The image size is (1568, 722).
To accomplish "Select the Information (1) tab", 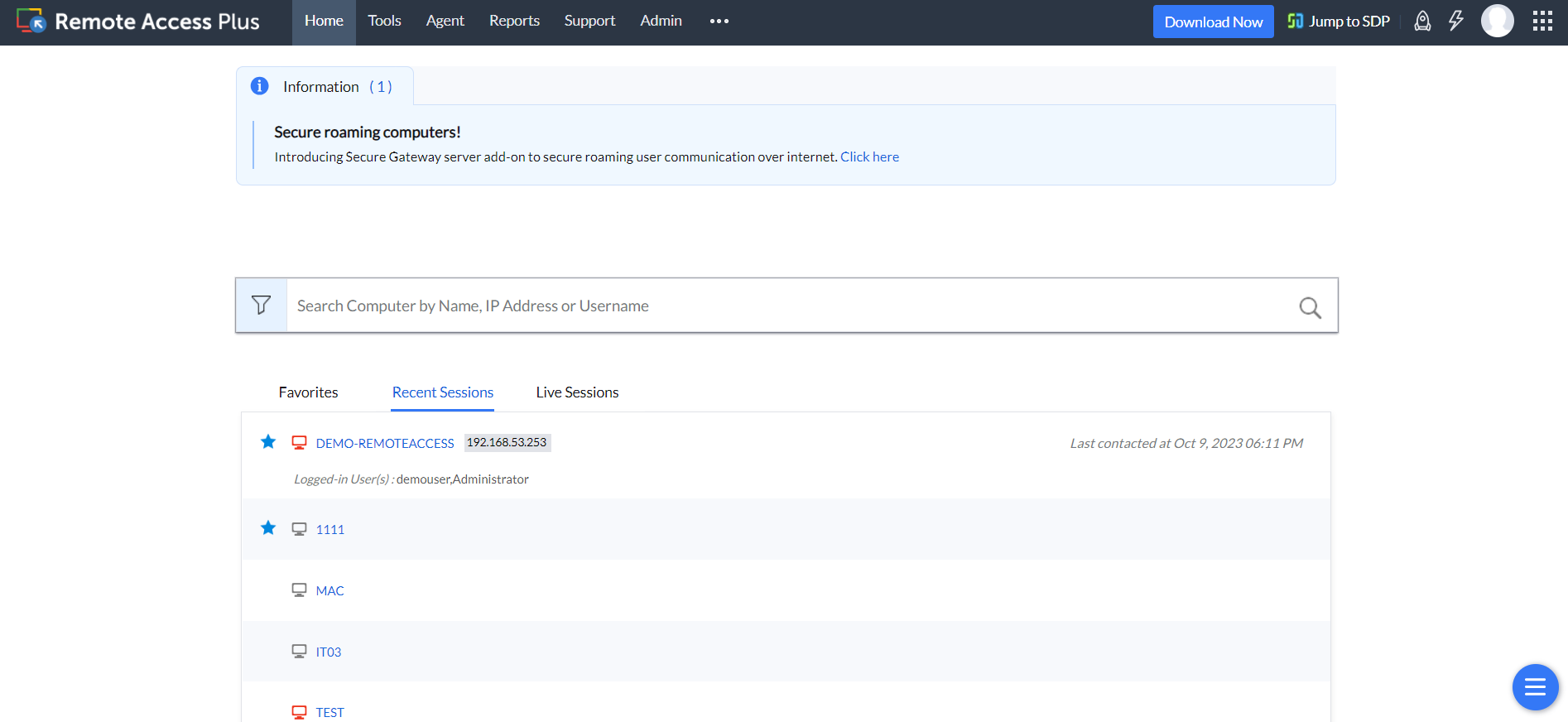I will (325, 86).
